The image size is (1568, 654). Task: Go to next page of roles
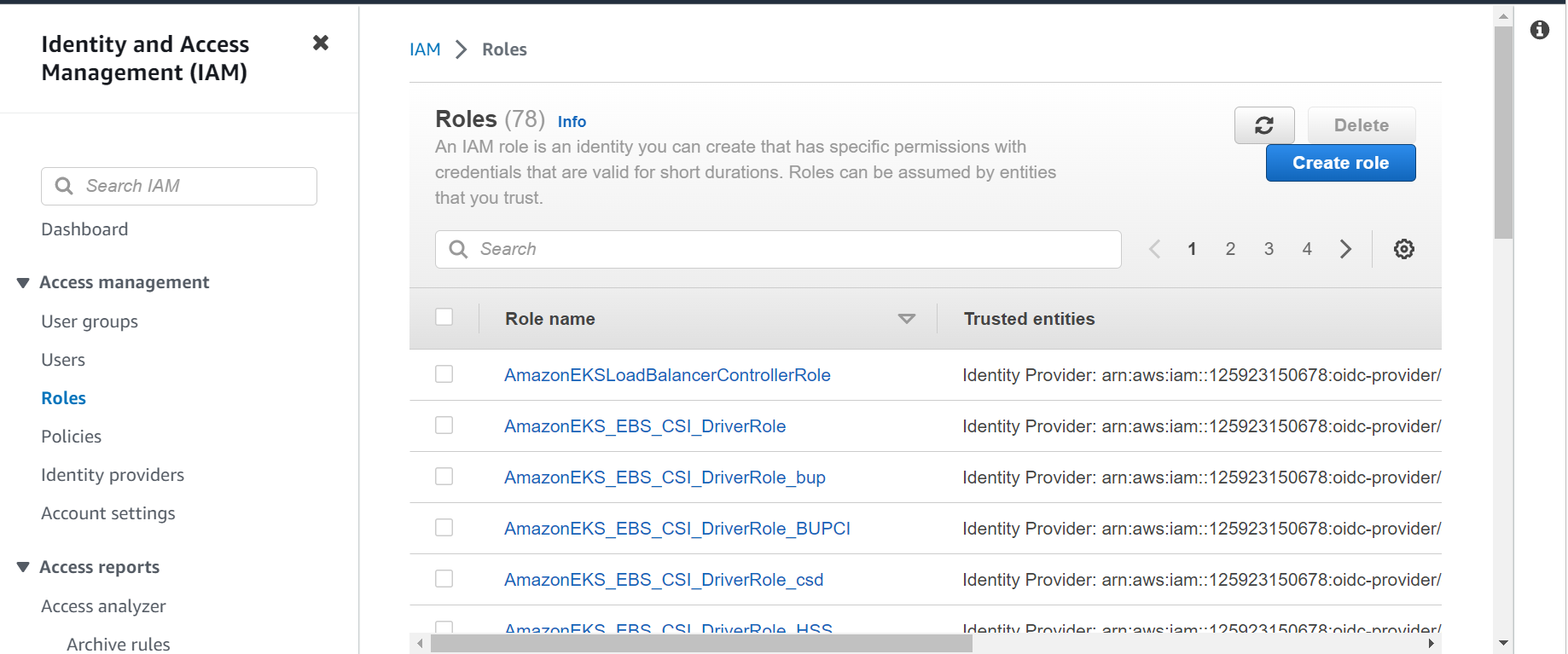[1345, 249]
